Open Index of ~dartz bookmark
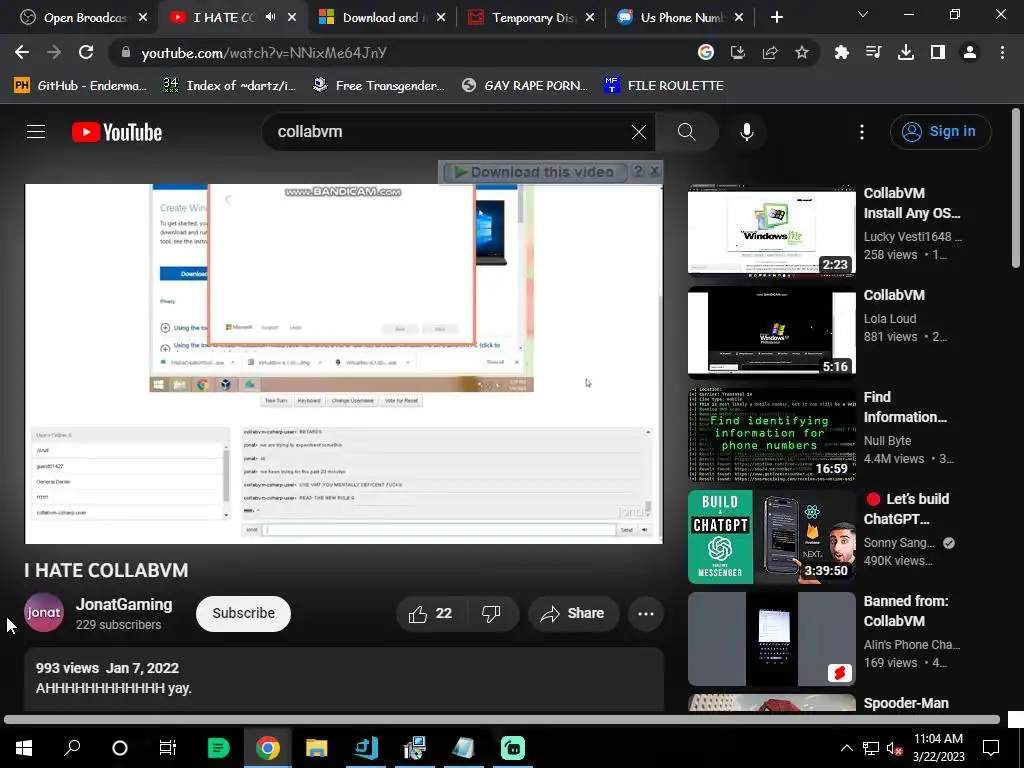Viewport: 1024px width, 768px height. (230, 86)
